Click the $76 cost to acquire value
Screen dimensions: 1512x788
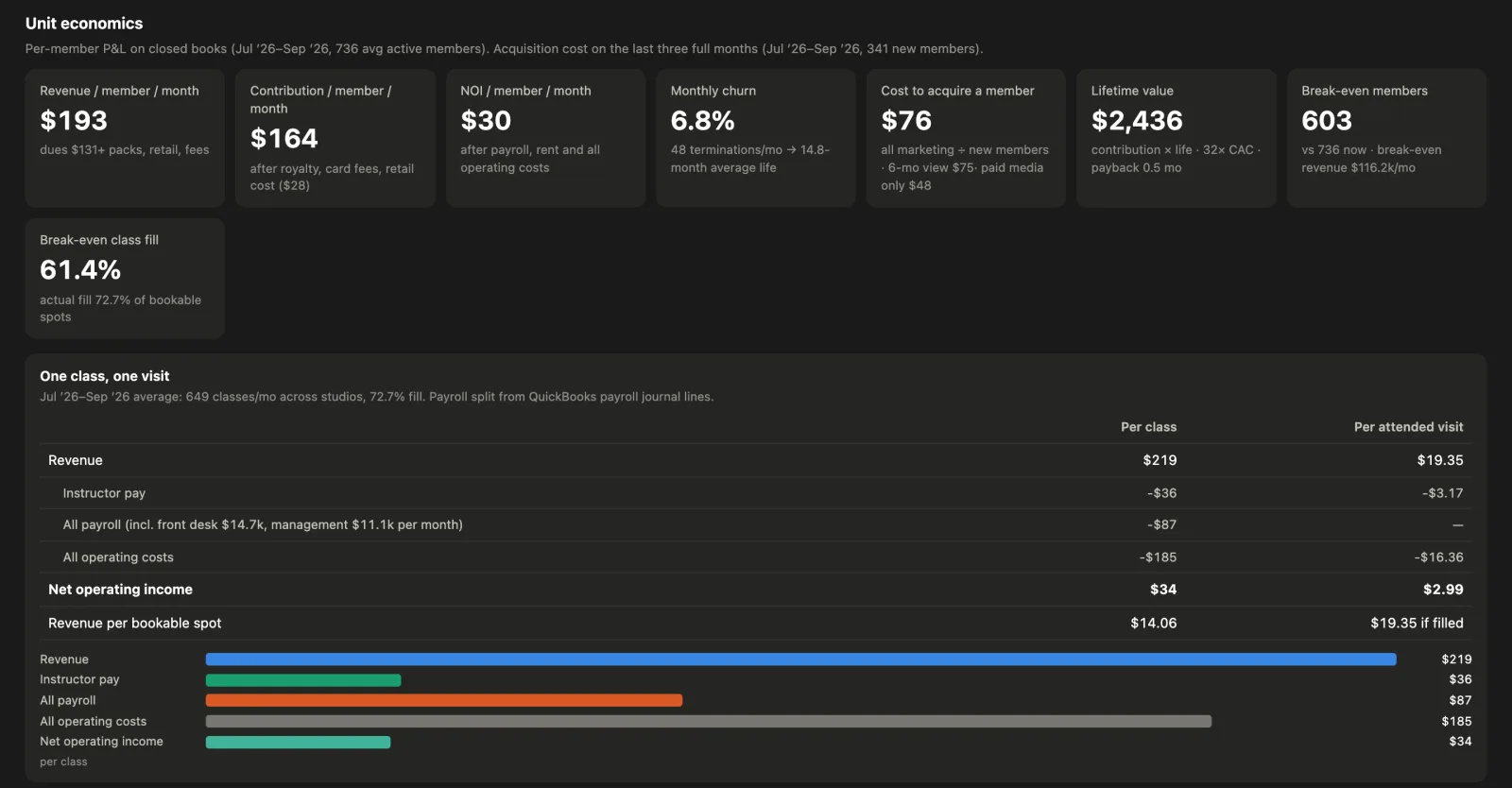906,121
